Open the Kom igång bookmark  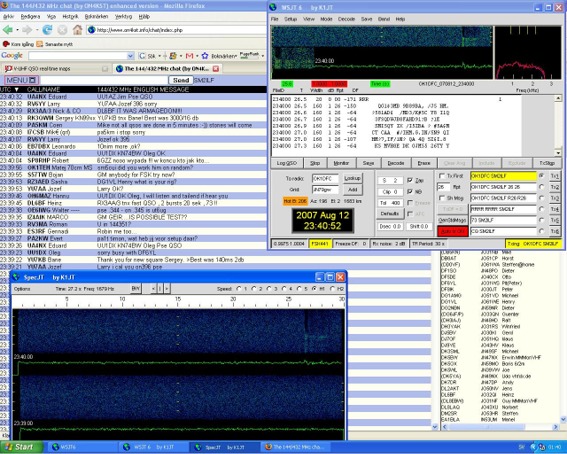tap(18, 44)
